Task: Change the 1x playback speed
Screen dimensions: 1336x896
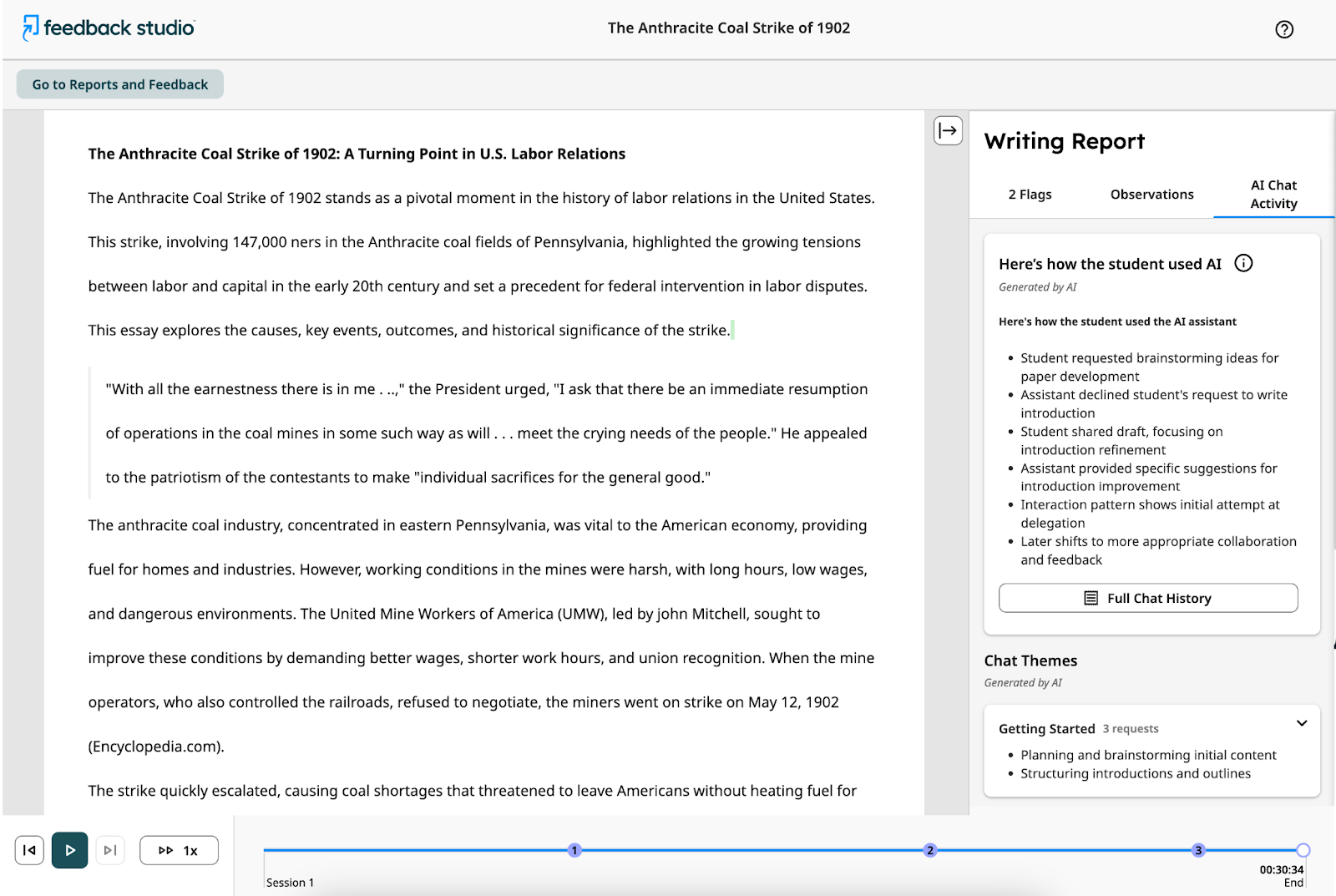Action: (179, 850)
